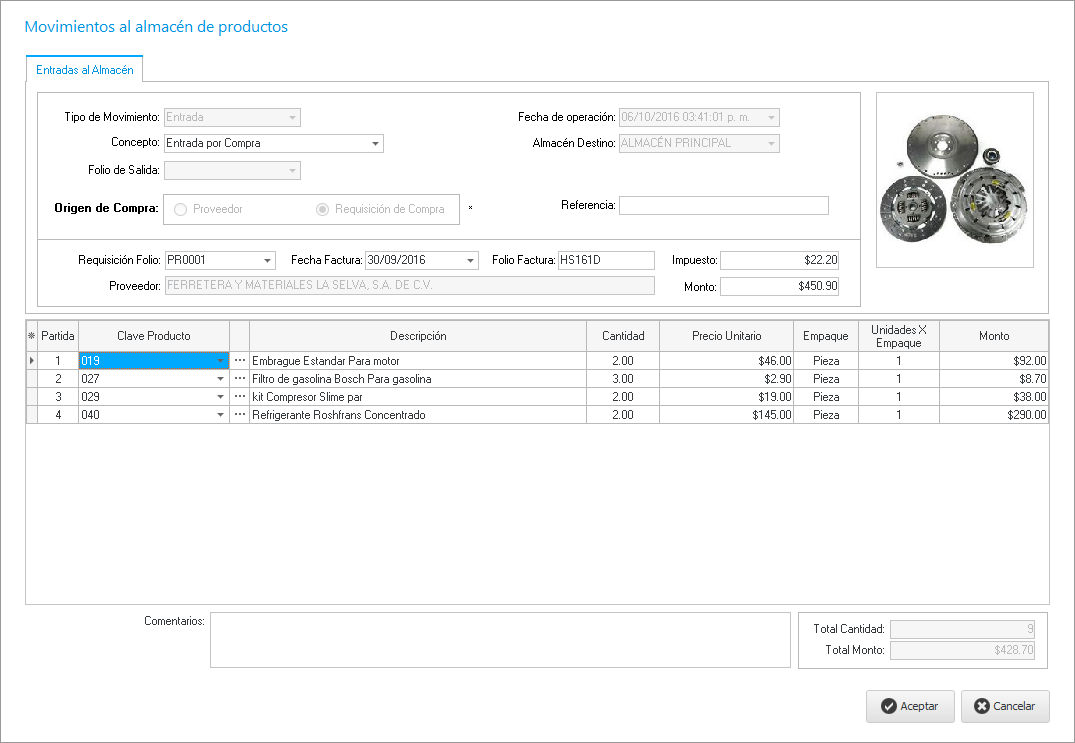Viewport: 1075px width, 743px height.
Task: Expand the Requisición Folio combo box
Action: coord(267,261)
